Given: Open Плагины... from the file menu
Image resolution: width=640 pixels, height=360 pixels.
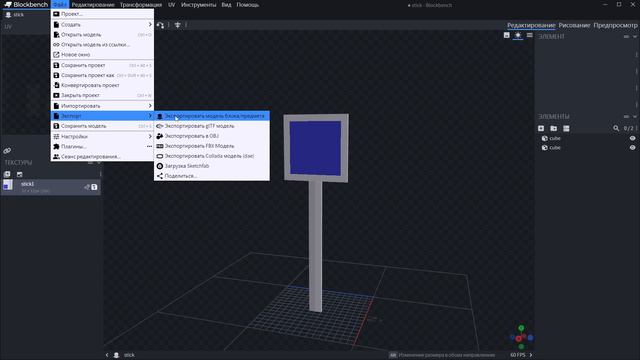Looking at the screenshot, I should (102, 147).
